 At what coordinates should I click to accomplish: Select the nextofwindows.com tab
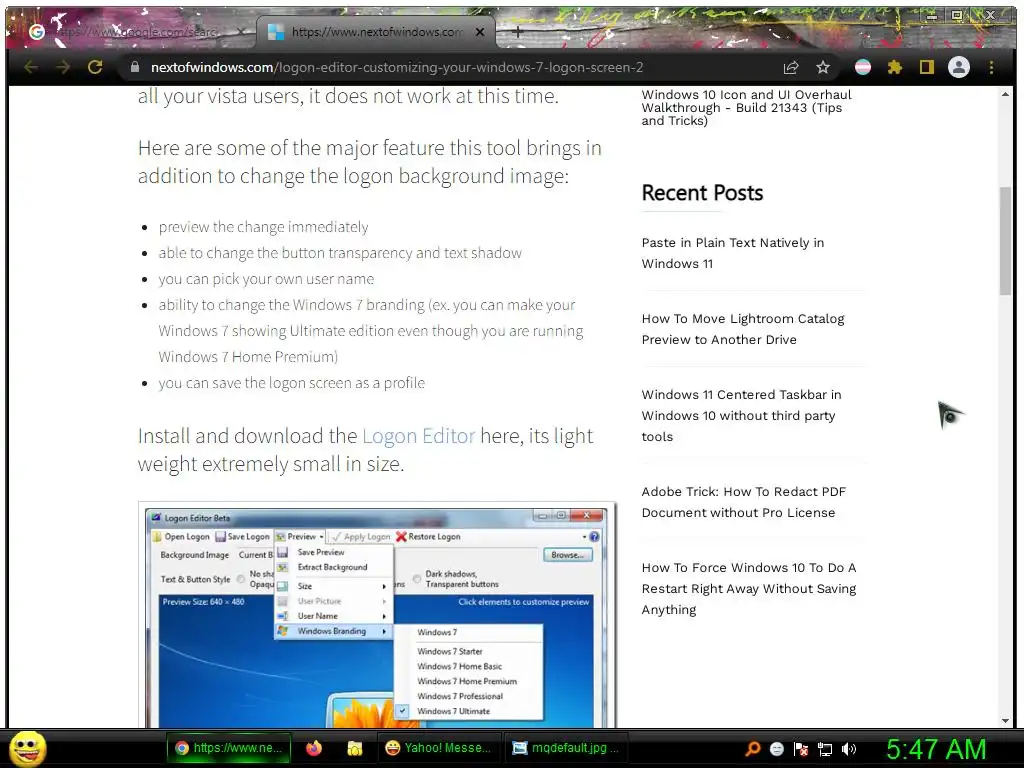click(x=376, y=31)
